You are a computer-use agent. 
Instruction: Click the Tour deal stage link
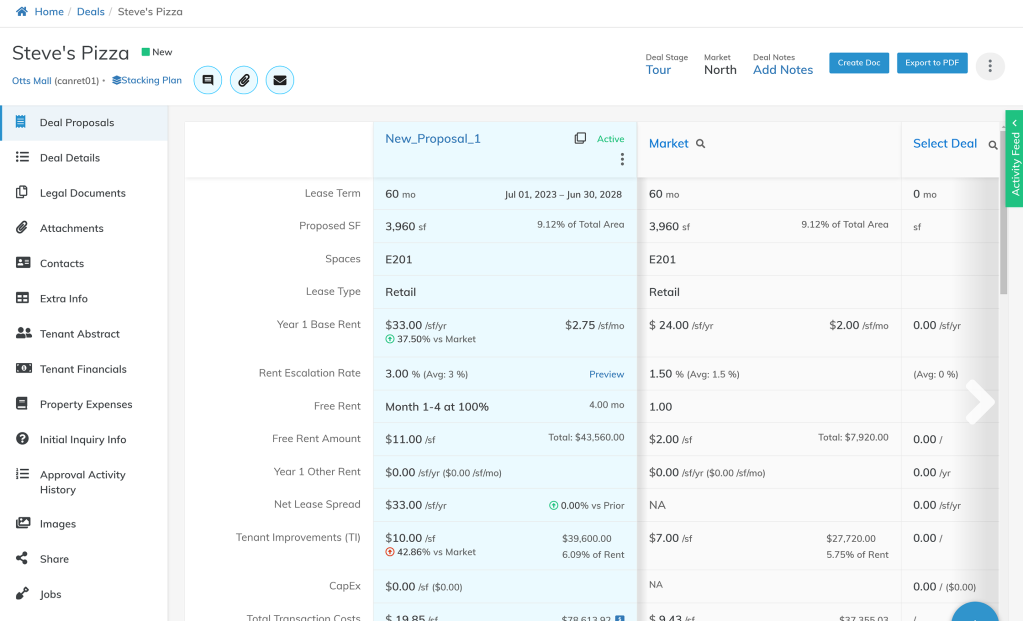point(658,70)
